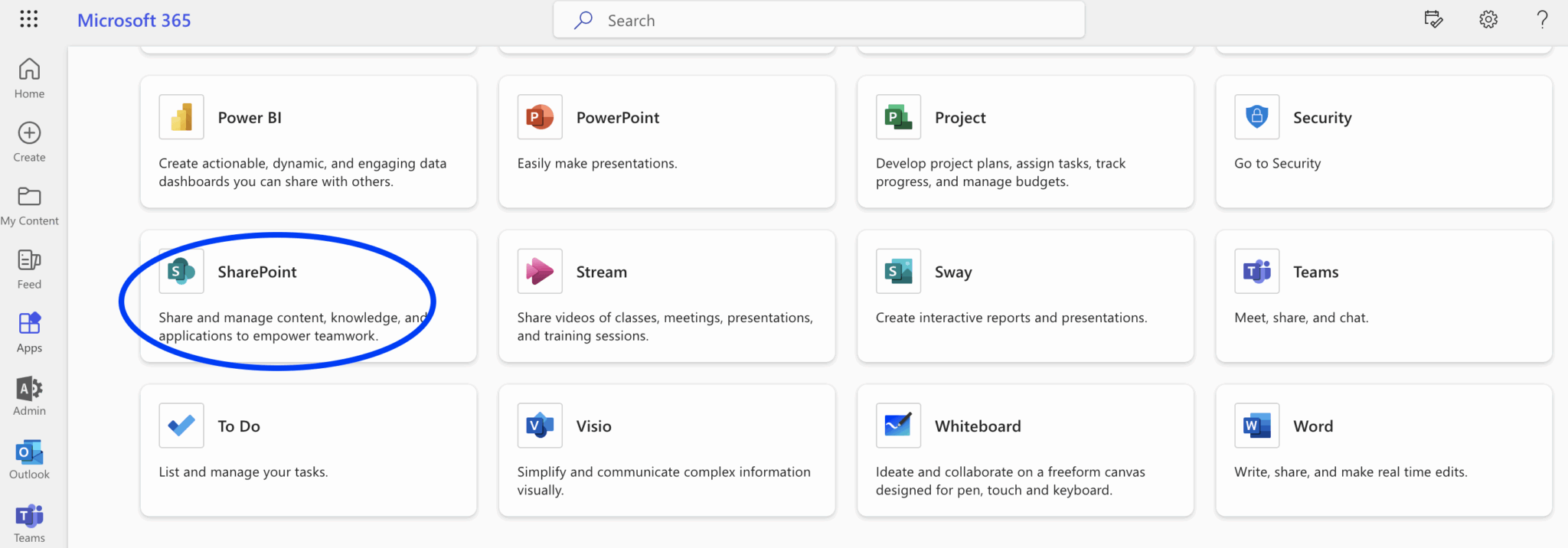Select Apps in the sidebar
This screenshot has width=1568, height=548.
(29, 332)
